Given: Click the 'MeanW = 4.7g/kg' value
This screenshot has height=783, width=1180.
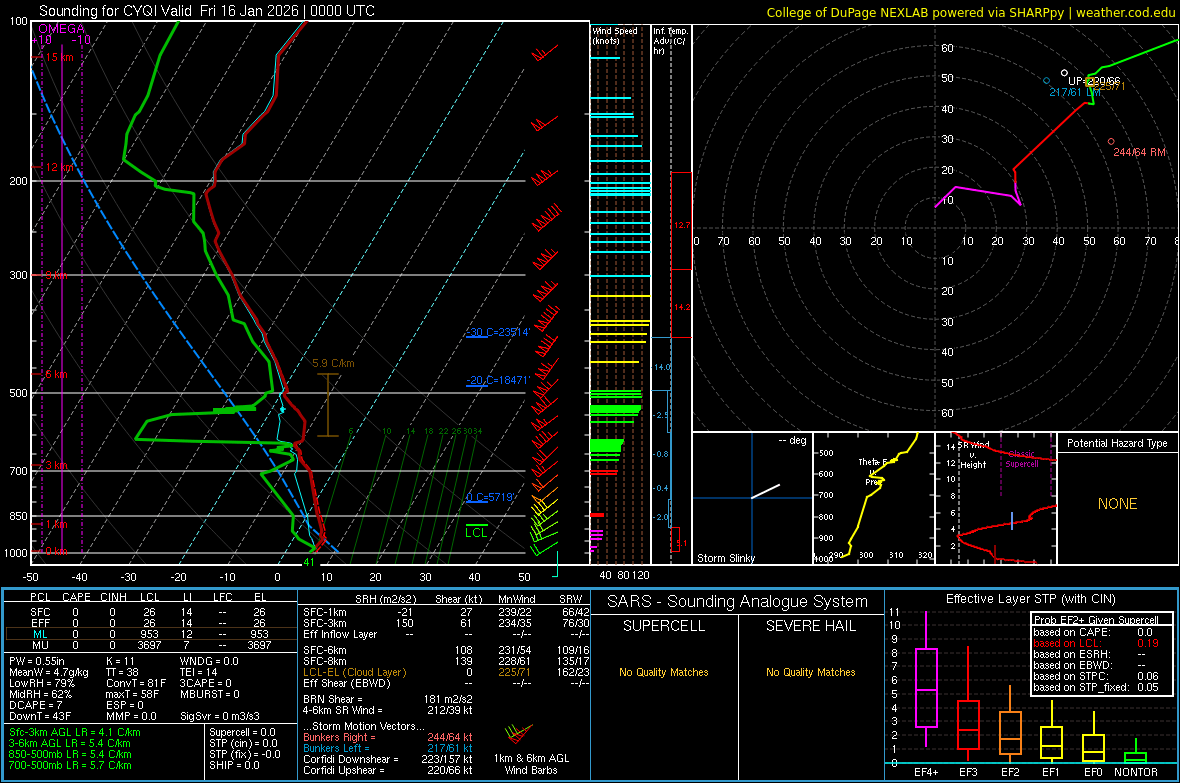Looking at the screenshot, I should [x=49, y=672].
